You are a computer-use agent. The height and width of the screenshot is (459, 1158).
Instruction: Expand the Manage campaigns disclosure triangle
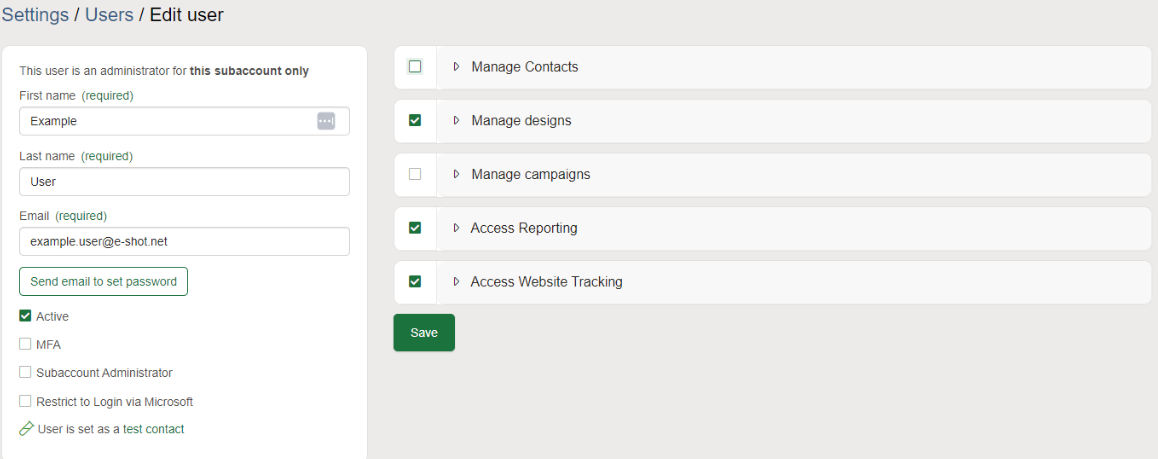(x=456, y=174)
